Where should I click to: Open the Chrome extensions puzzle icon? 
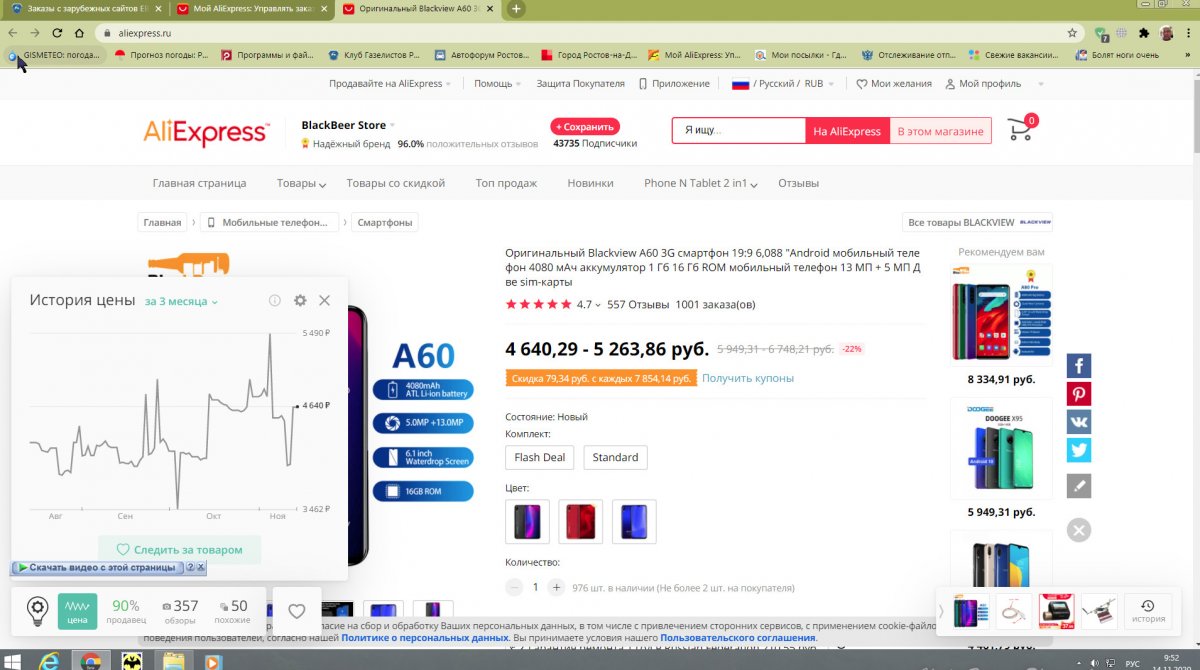[x=1143, y=32]
